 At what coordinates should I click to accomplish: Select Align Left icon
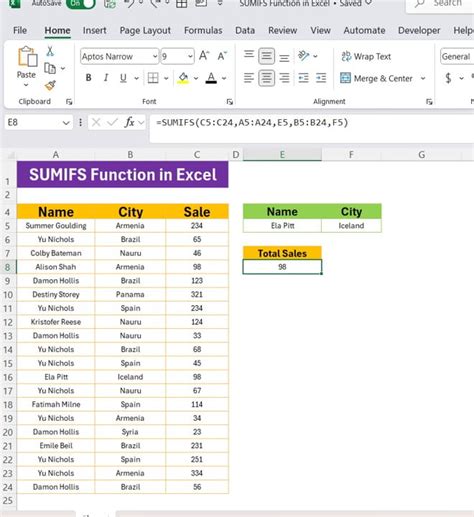249,78
